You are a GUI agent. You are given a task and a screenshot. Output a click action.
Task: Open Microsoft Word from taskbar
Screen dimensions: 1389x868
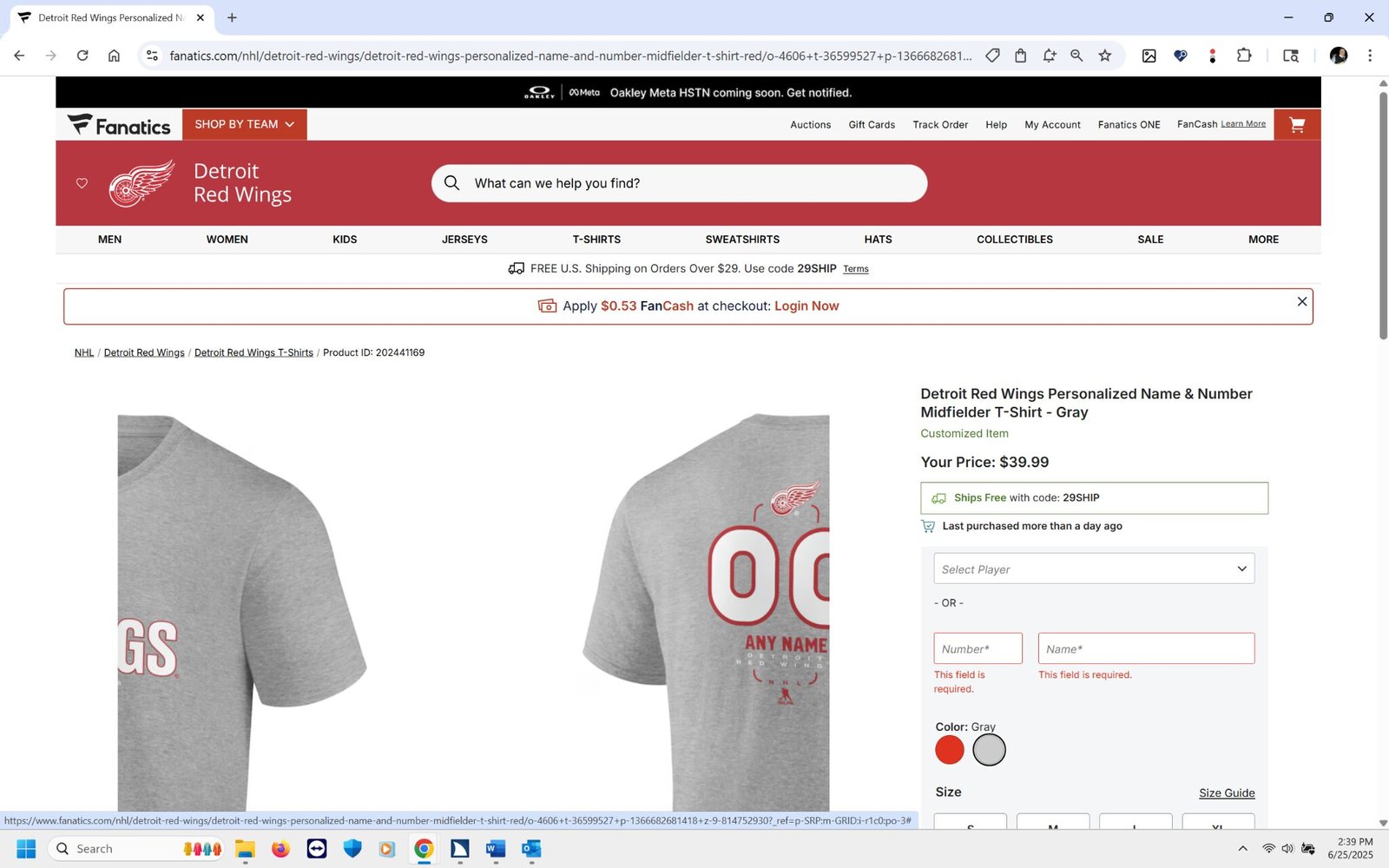click(x=496, y=849)
